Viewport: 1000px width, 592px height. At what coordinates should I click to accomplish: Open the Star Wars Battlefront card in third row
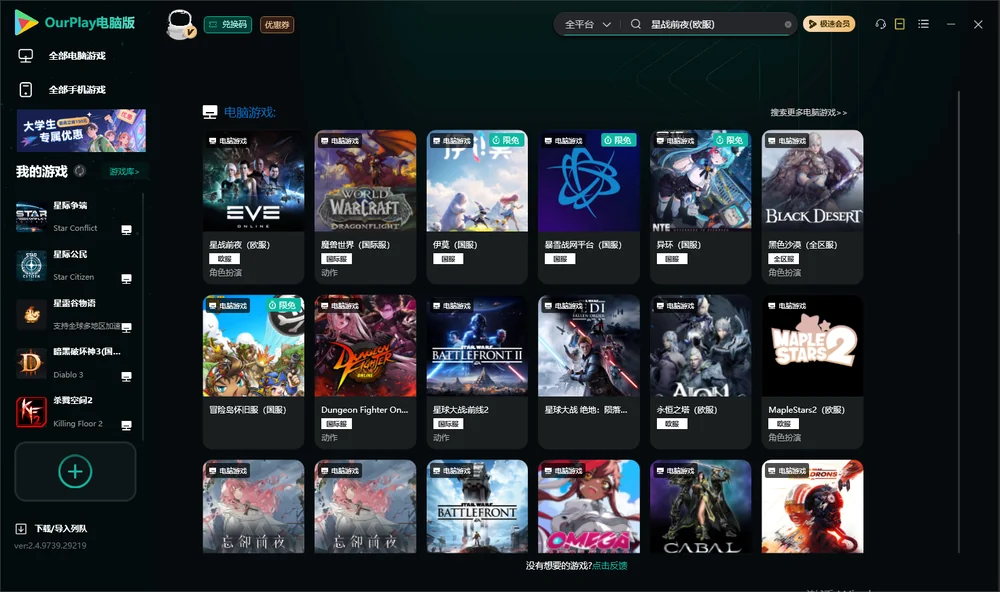click(x=477, y=507)
